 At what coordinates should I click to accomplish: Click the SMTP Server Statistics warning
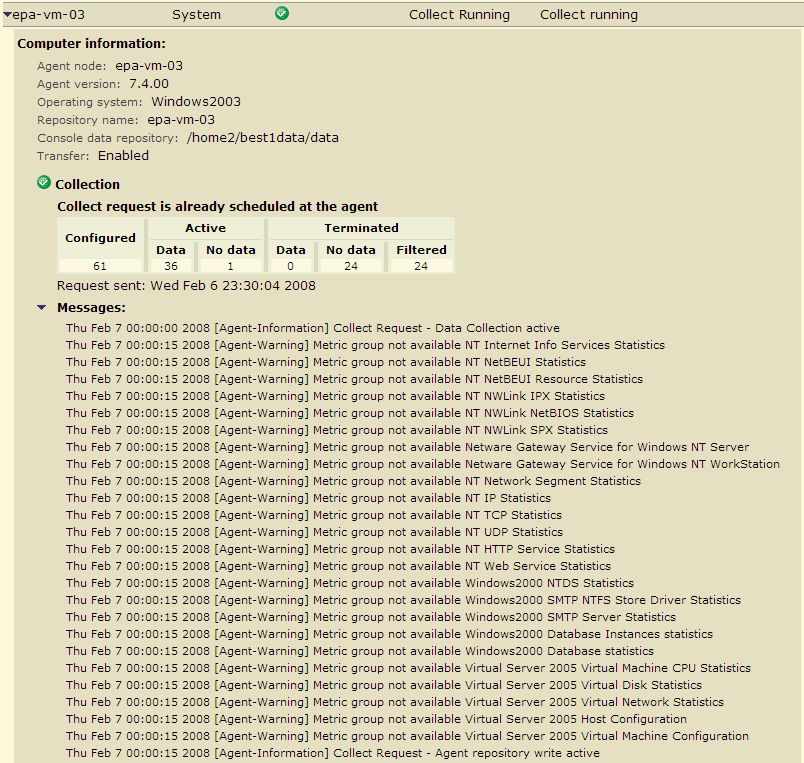[371, 617]
